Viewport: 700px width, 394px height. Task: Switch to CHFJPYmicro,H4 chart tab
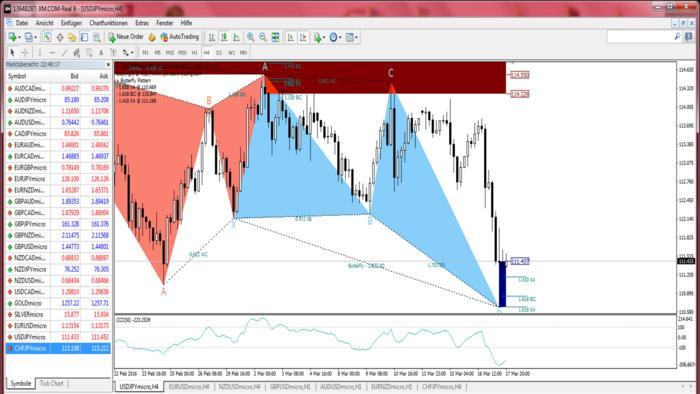442,386
